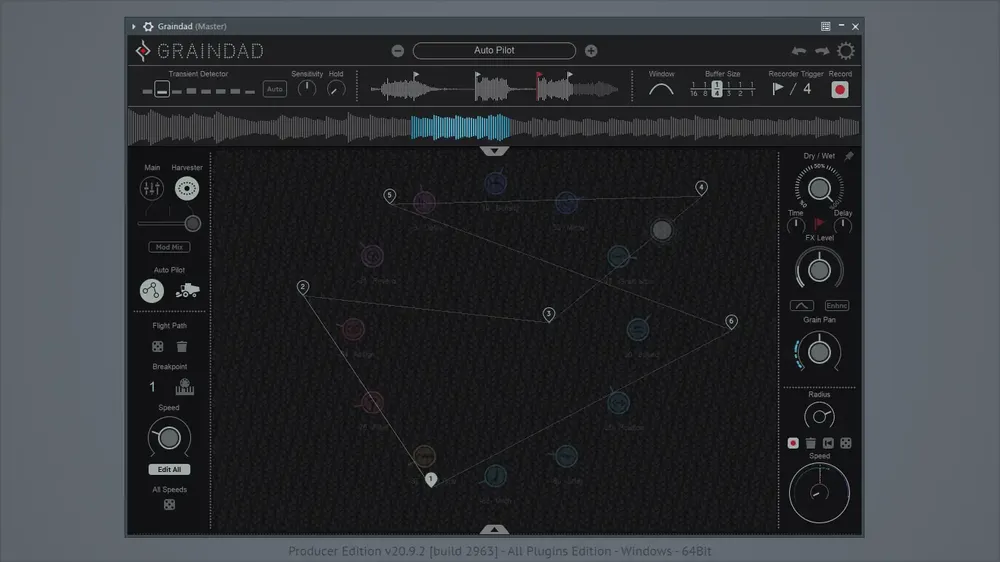Select Buffer Size 1/4
This screenshot has width=1000, height=562.
tap(717, 89)
